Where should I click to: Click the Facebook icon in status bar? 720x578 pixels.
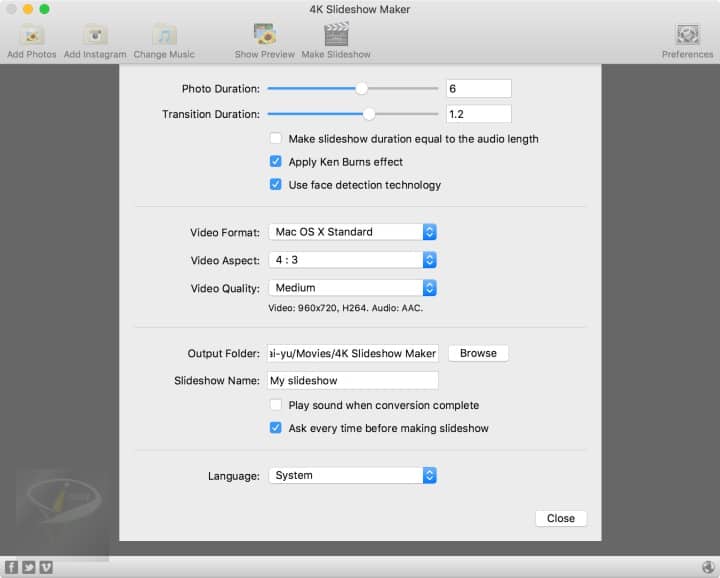click(11, 568)
